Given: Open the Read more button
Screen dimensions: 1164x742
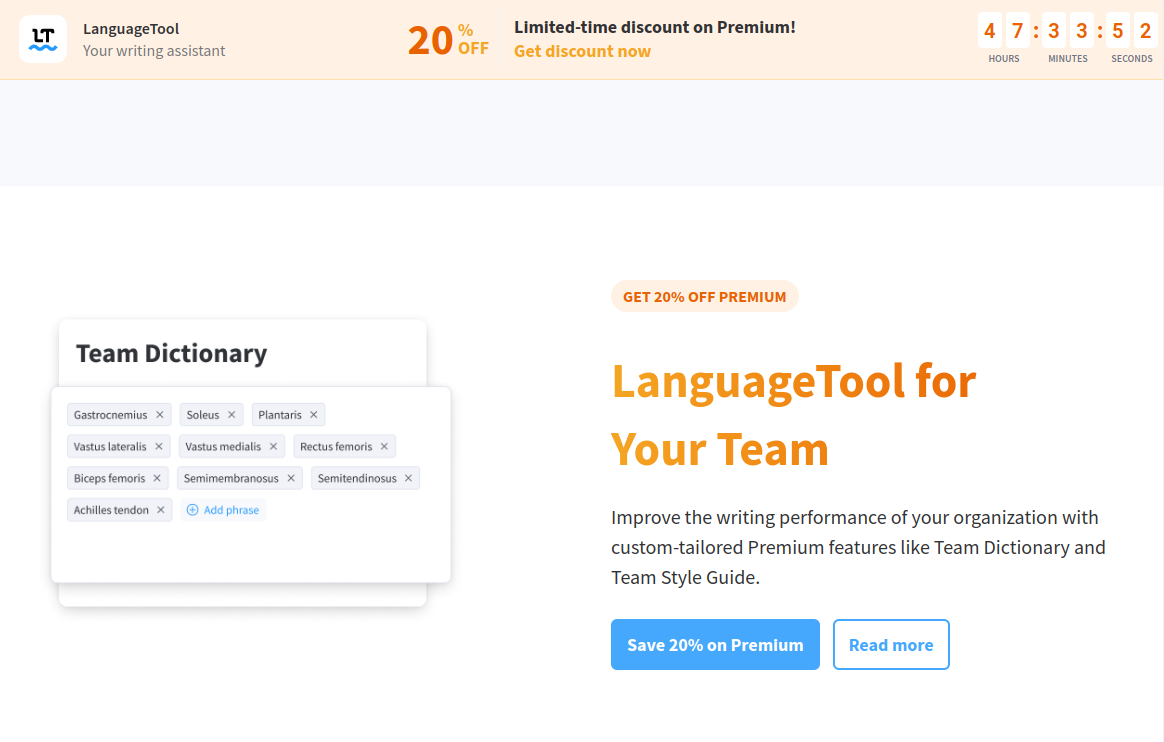Looking at the screenshot, I should (891, 645).
